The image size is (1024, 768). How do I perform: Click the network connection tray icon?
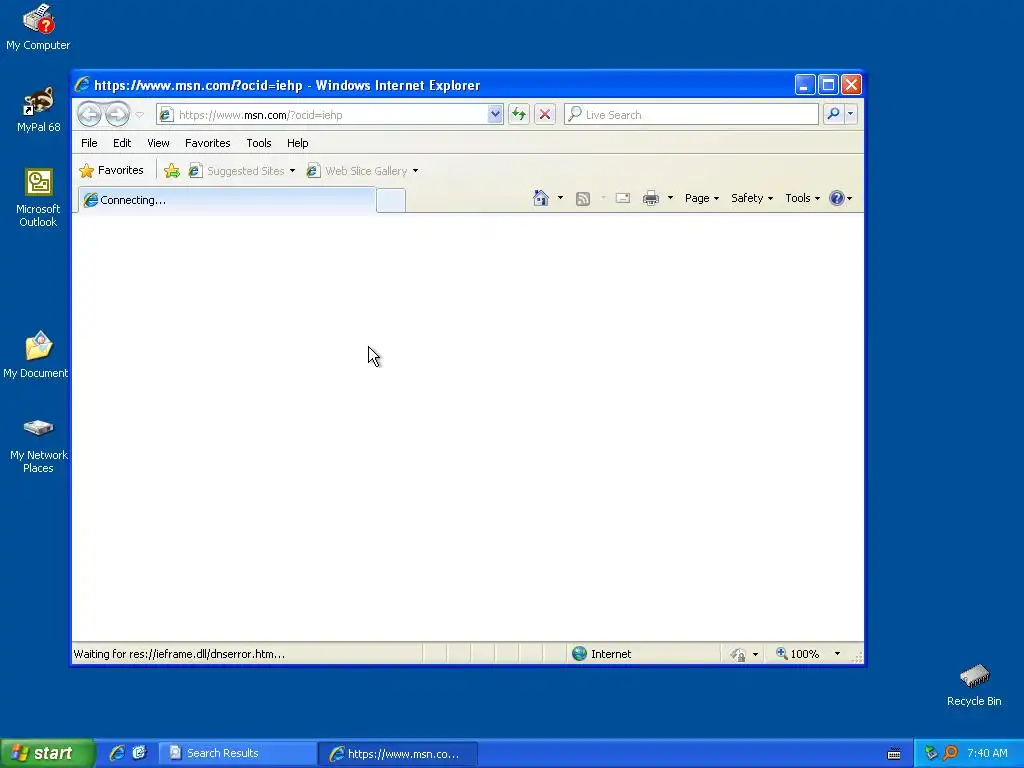[x=931, y=753]
